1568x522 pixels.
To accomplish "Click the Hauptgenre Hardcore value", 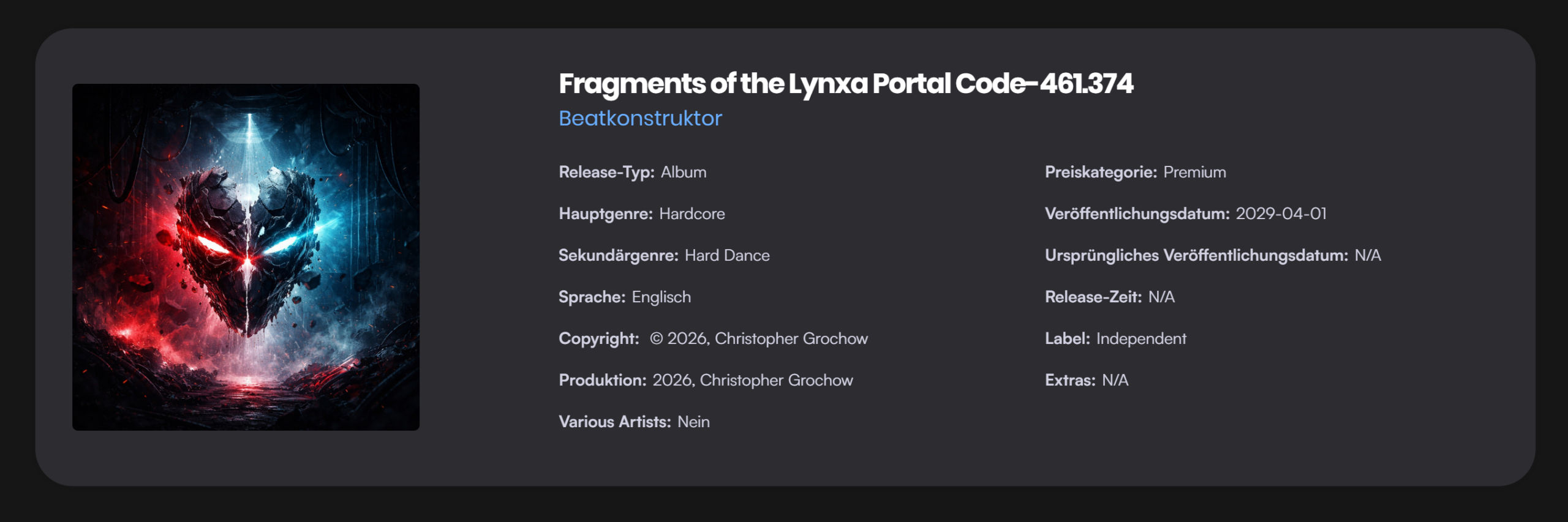I will coord(692,214).
